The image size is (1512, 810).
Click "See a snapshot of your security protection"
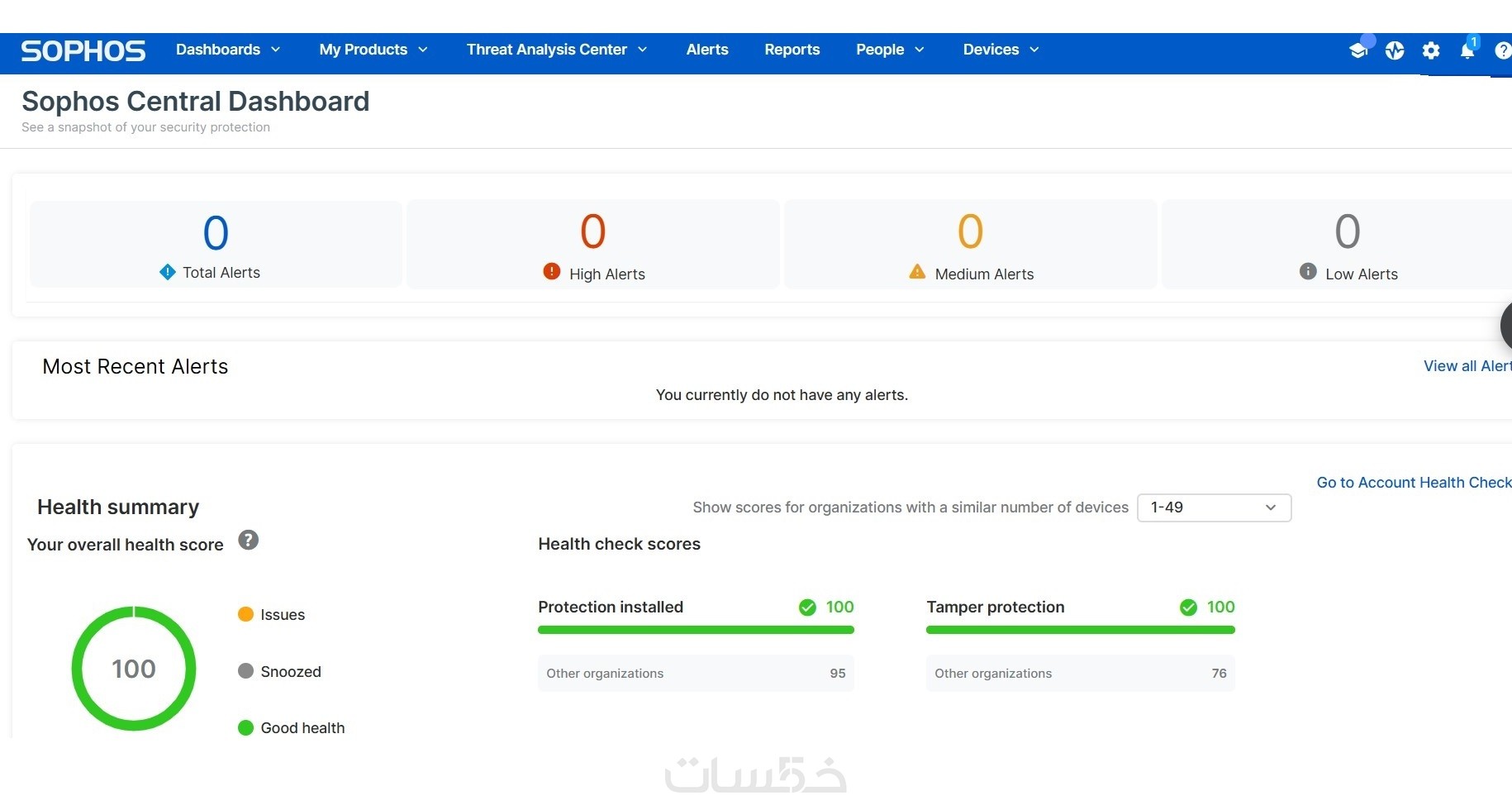point(145,127)
